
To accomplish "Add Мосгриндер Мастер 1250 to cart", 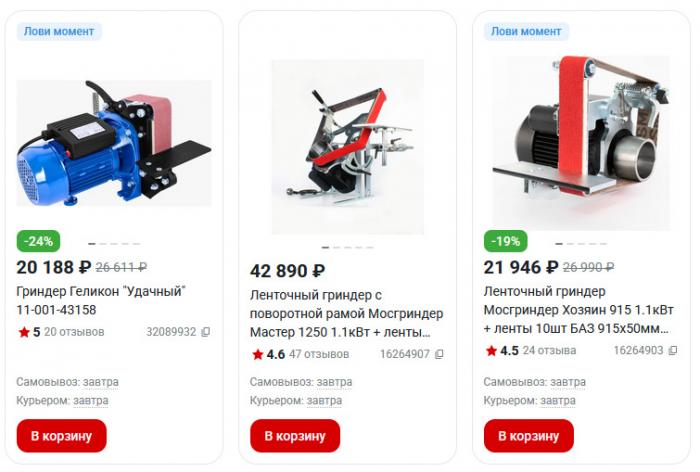I will pyautogui.click(x=295, y=436).
